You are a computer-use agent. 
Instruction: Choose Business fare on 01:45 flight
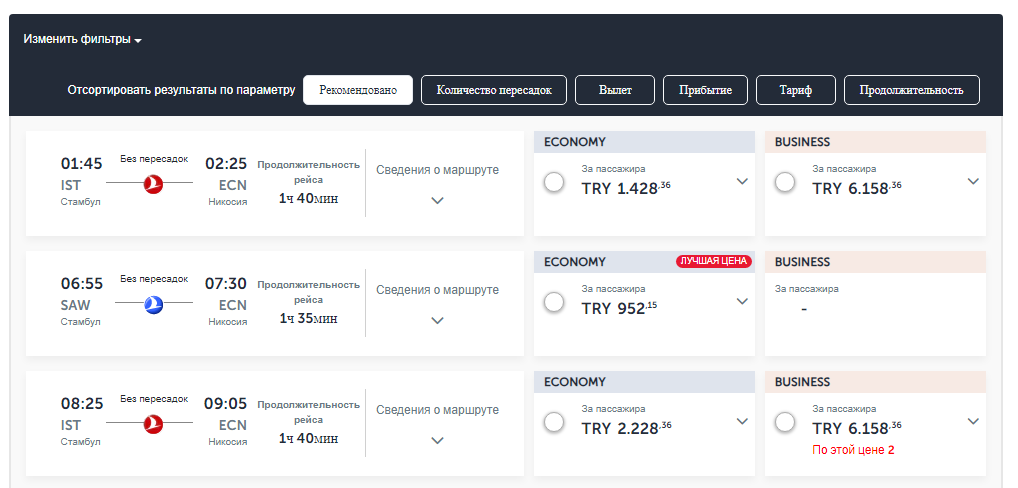(x=785, y=183)
